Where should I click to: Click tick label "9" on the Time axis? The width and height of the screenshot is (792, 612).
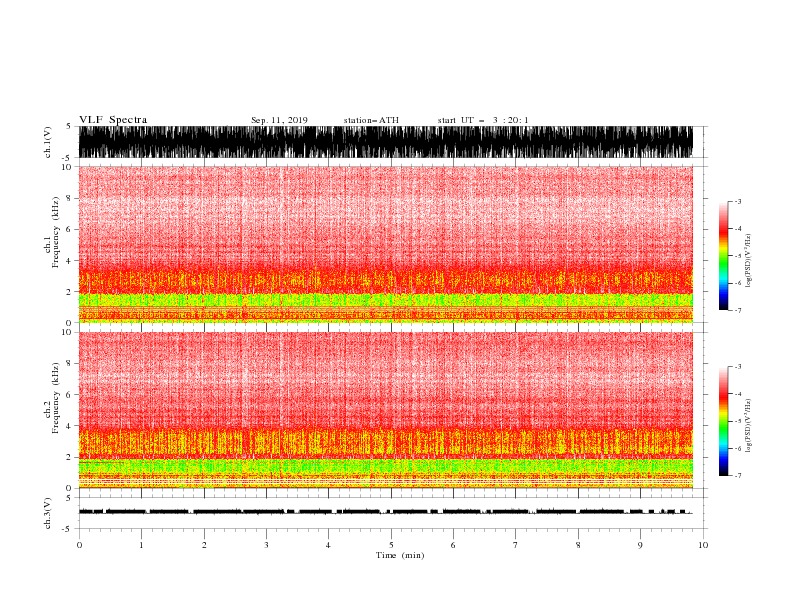click(640, 545)
